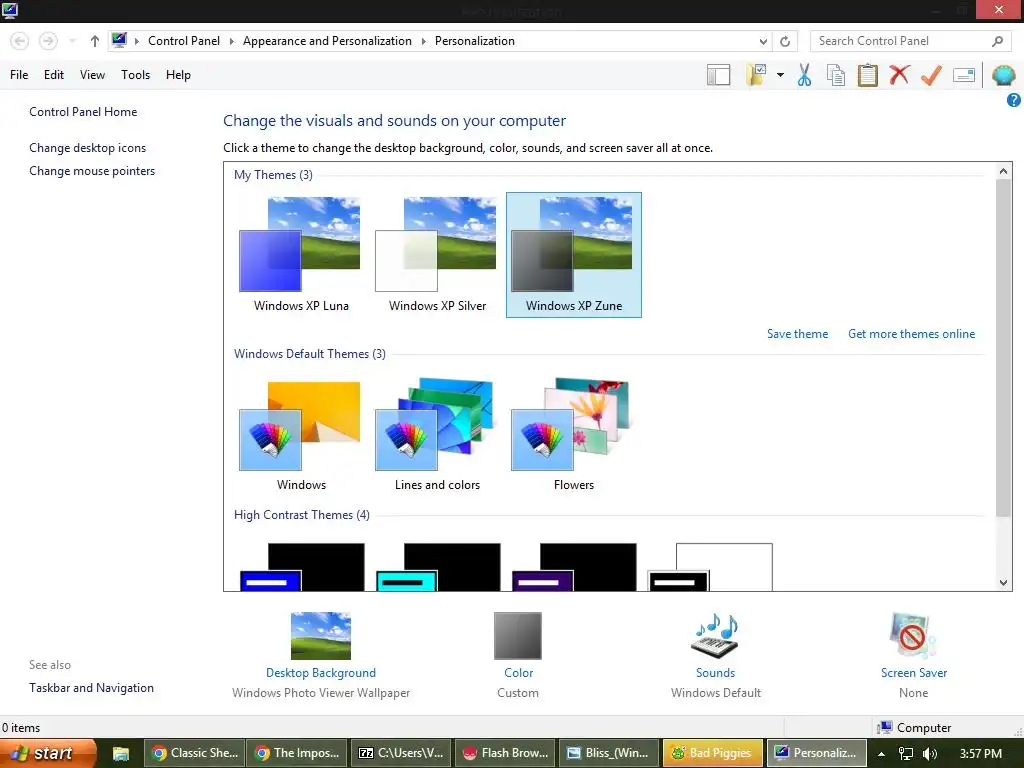Open the file explorer taskbar icon

[x=121, y=754]
